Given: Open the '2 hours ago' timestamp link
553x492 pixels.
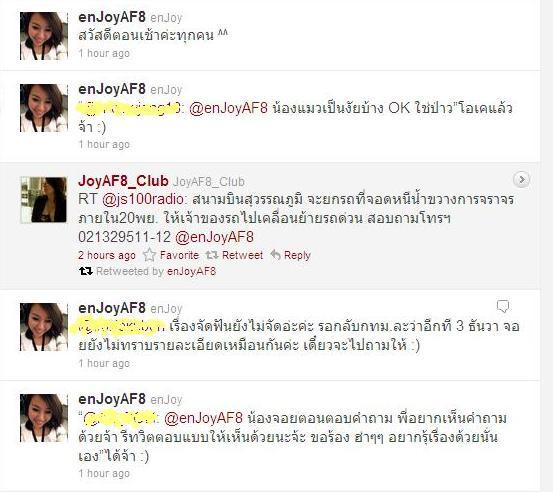Looking at the screenshot, I should tap(107, 255).
